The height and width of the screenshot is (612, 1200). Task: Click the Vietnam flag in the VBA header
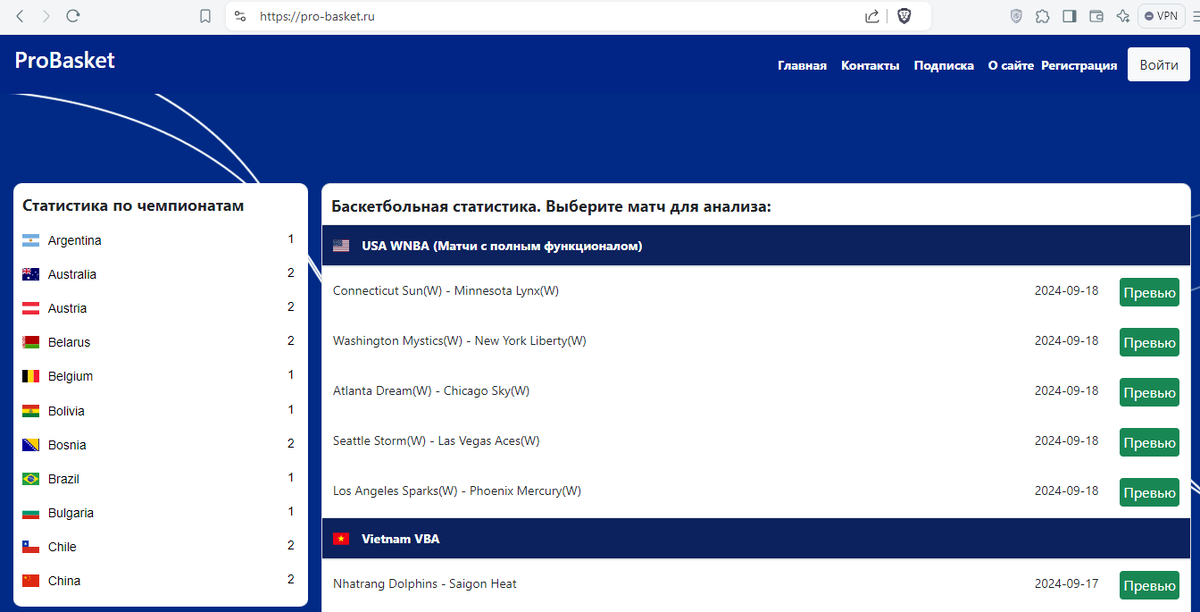(x=341, y=539)
